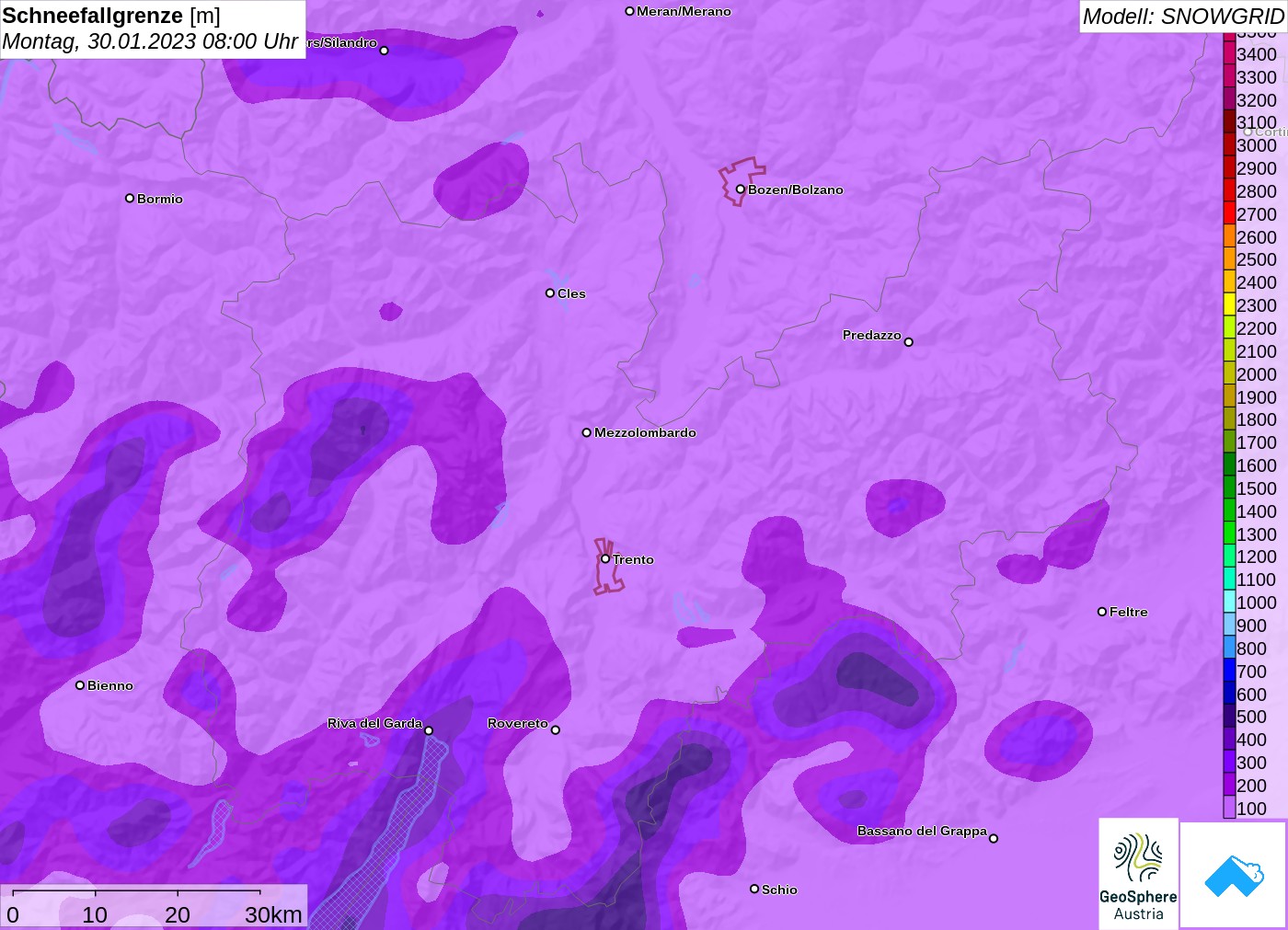Click the Bienno location marker
Image resolution: width=1288 pixels, height=930 pixels.
click(80, 684)
